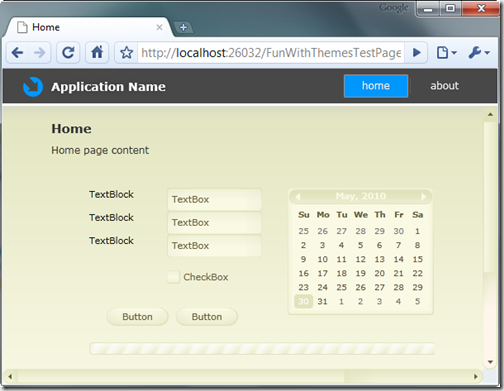Click the right Button

click(x=207, y=316)
